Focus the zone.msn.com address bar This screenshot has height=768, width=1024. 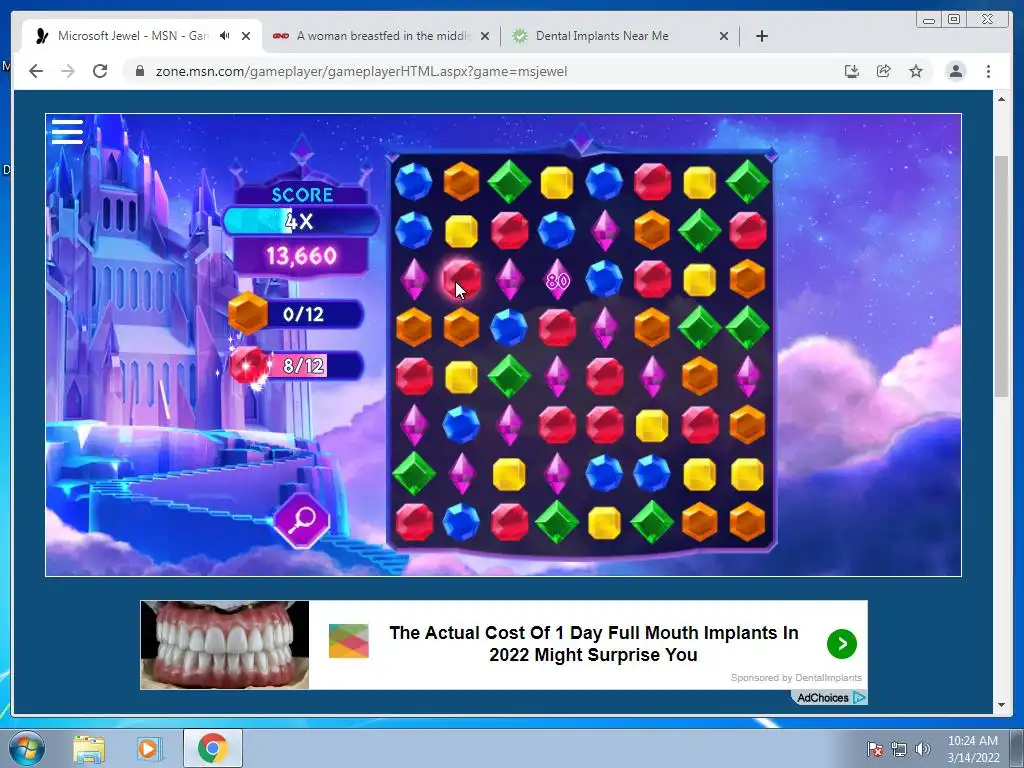pyautogui.click(x=483, y=71)
